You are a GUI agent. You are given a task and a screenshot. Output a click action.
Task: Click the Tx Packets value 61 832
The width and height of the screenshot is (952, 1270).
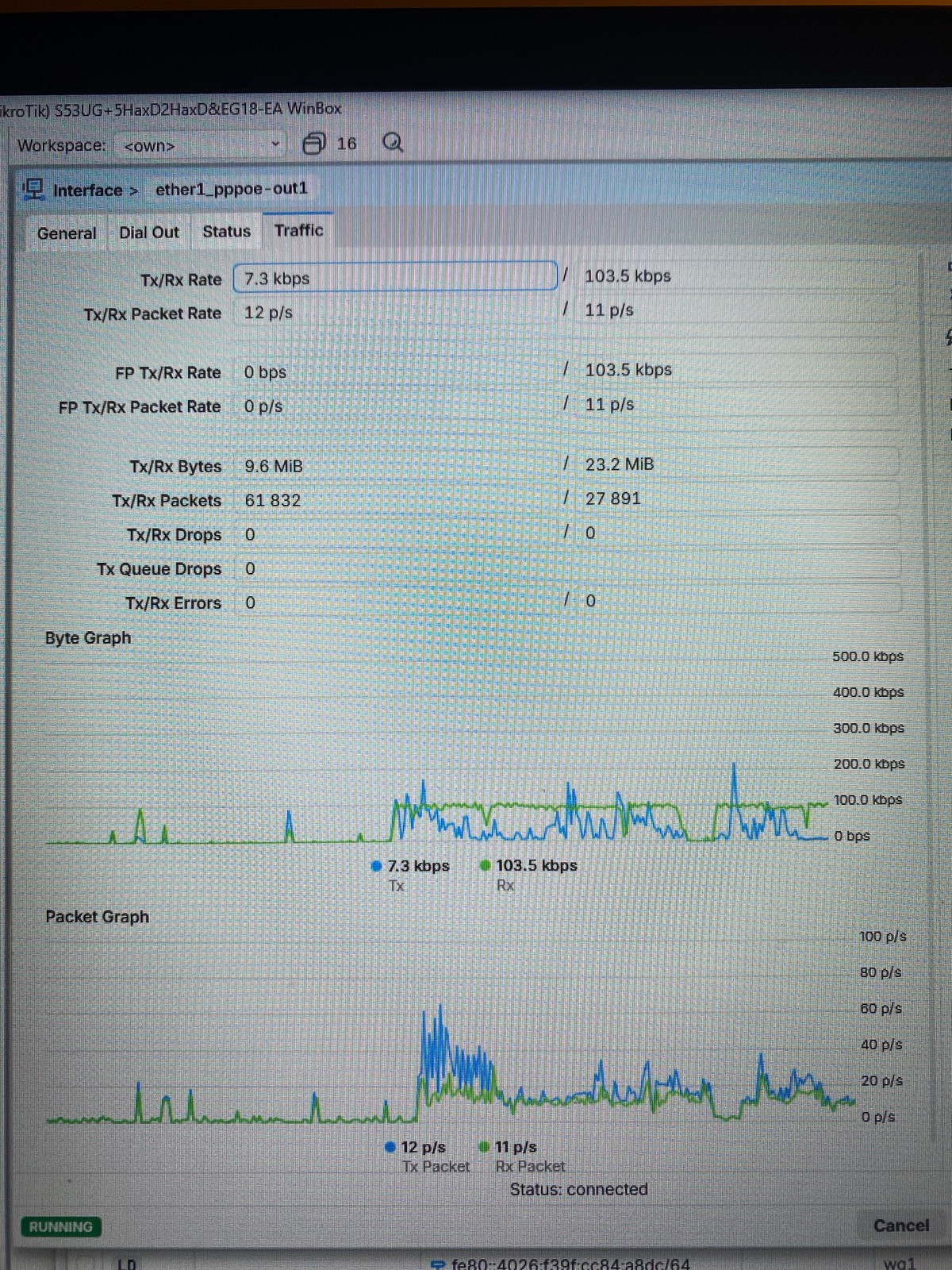click(273, 500)
